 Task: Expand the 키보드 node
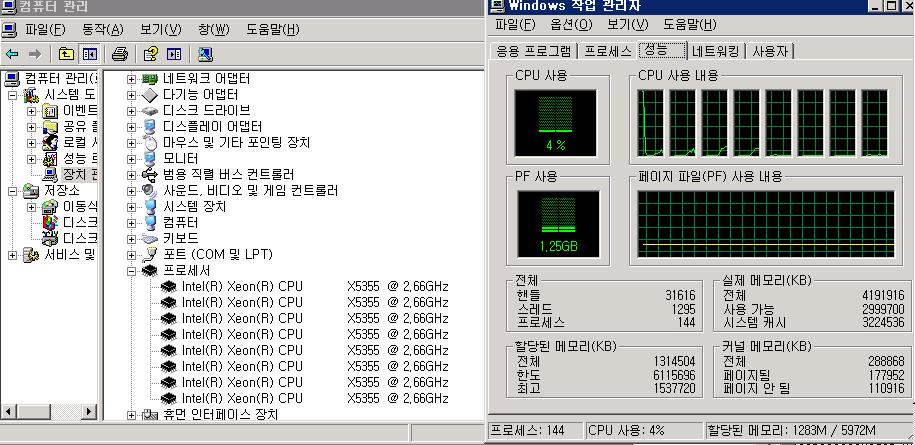click(x=131, y=239)
